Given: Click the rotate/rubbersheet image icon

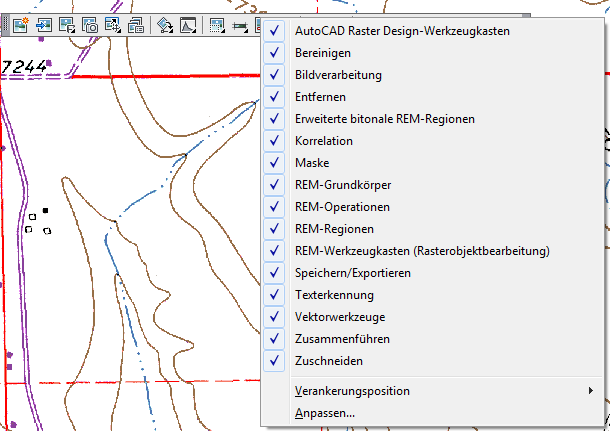Looking at the screenshot, I should [x=165, y=26].
